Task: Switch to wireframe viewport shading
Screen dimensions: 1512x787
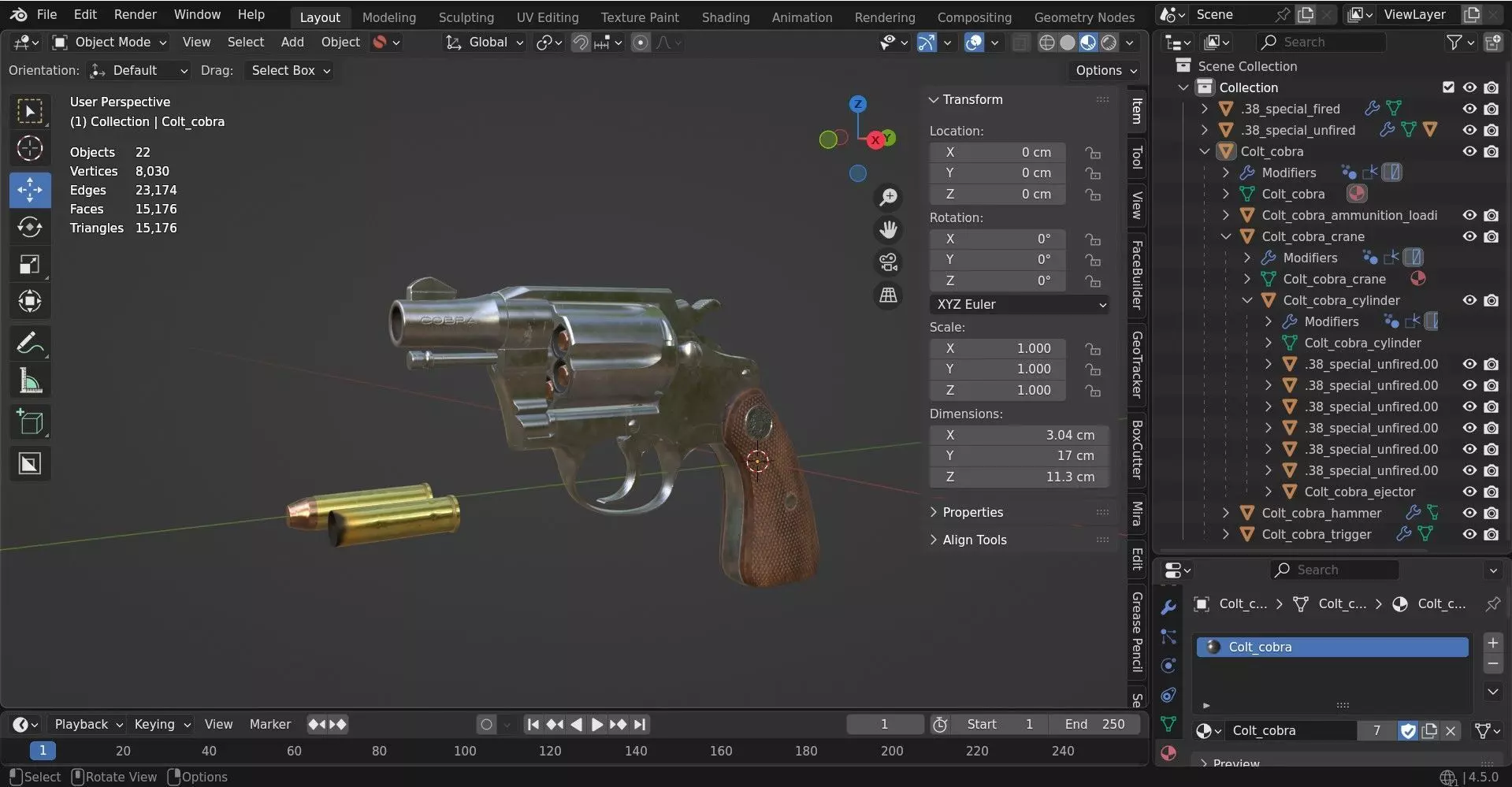Action: pyautogui.click(x=1046, y=43)
